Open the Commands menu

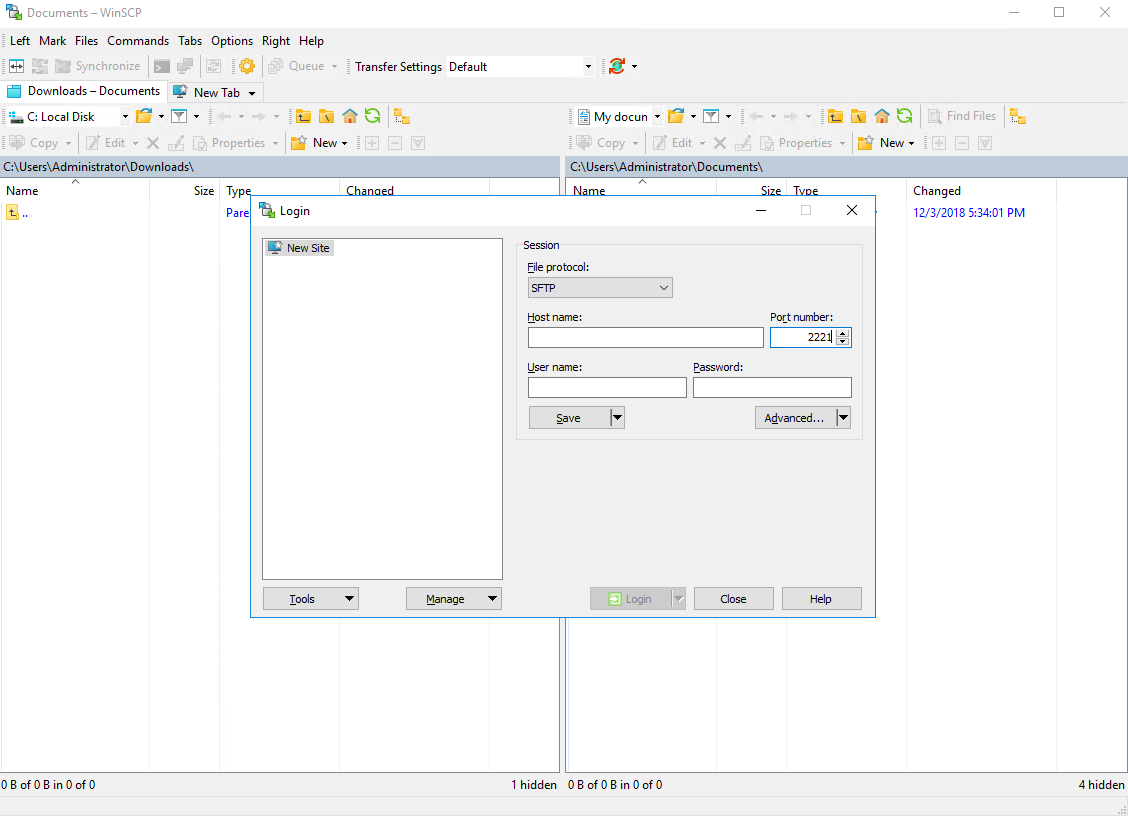(x=138, y=41)
